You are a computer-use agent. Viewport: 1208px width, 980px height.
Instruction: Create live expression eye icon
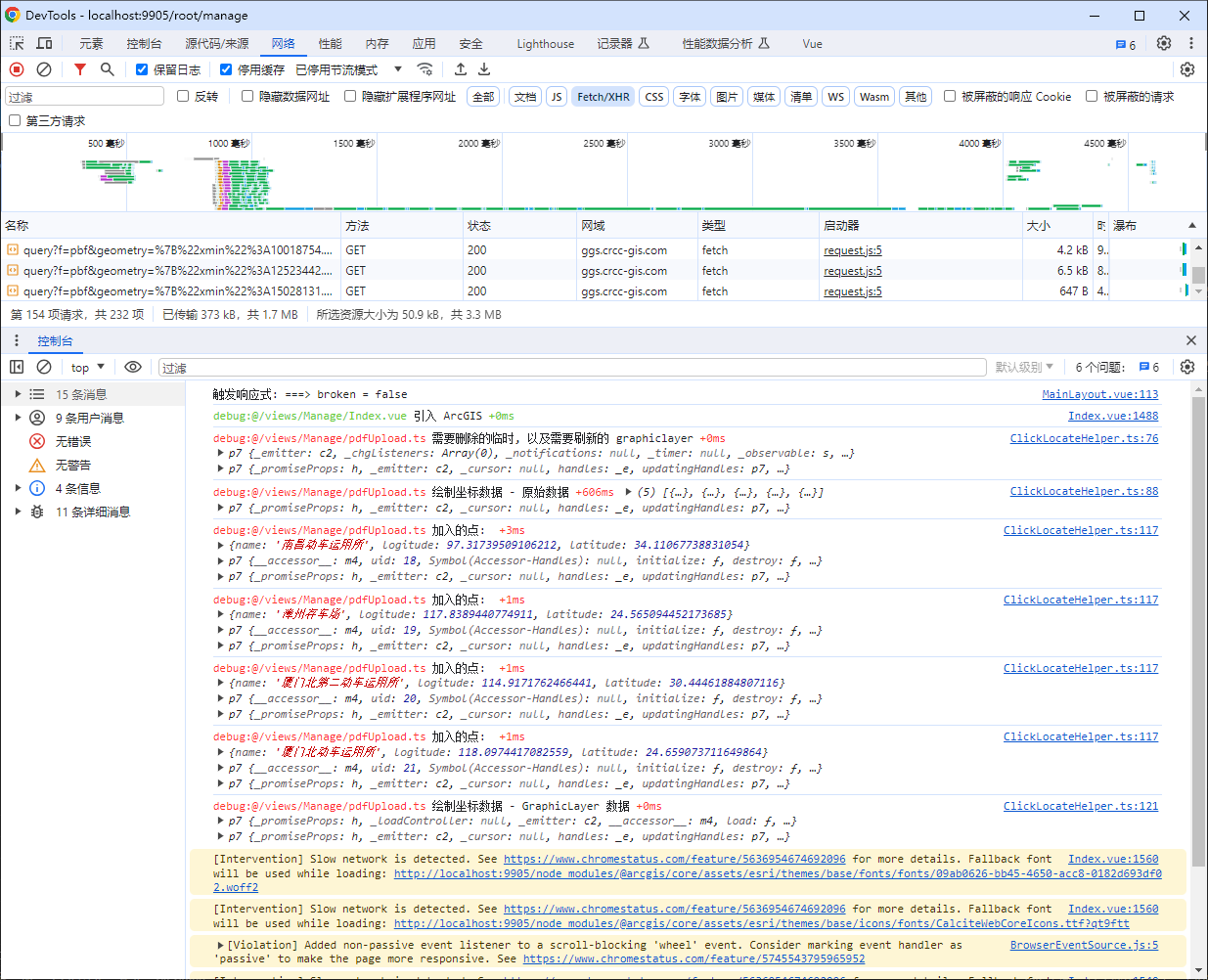[x=133, y=367]
